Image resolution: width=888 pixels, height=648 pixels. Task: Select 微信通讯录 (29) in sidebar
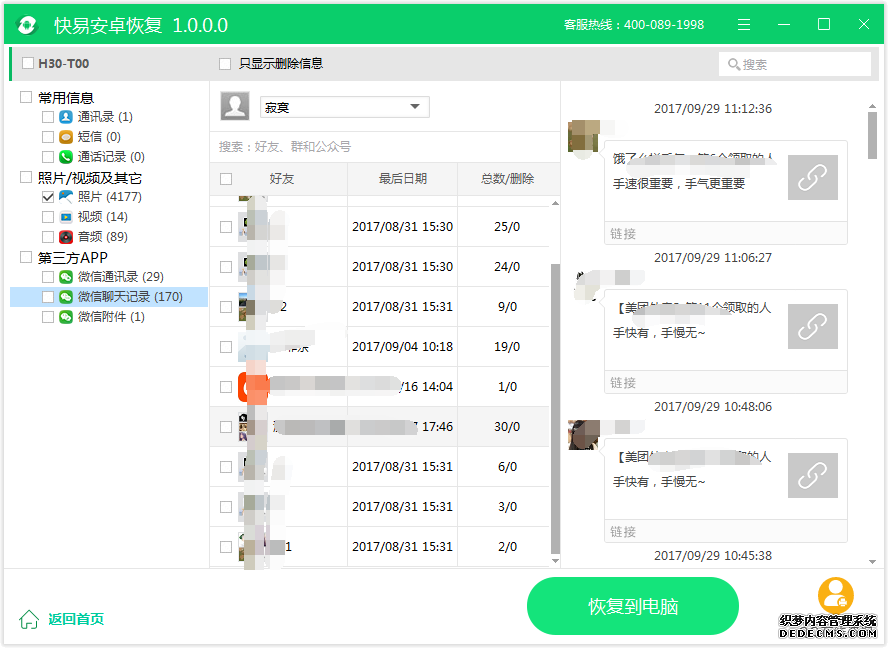coord(120,276)
